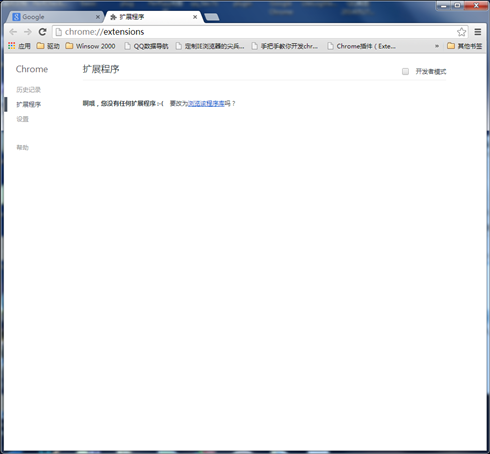
Task: Open the 驱动 bookmarks folder
Action: click(48, 46)
